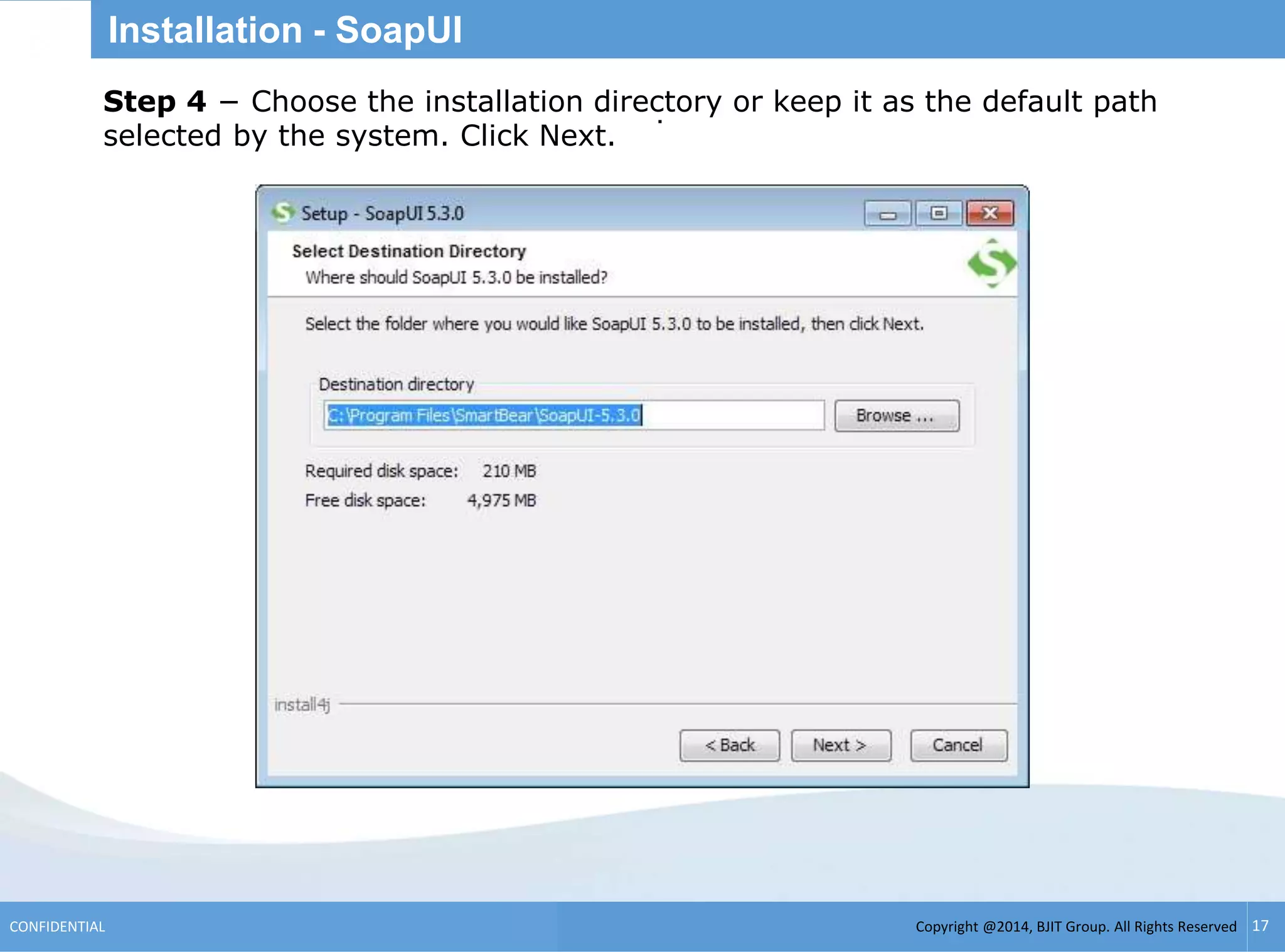
Task: Maximize the Setup window
Action: 939,214
